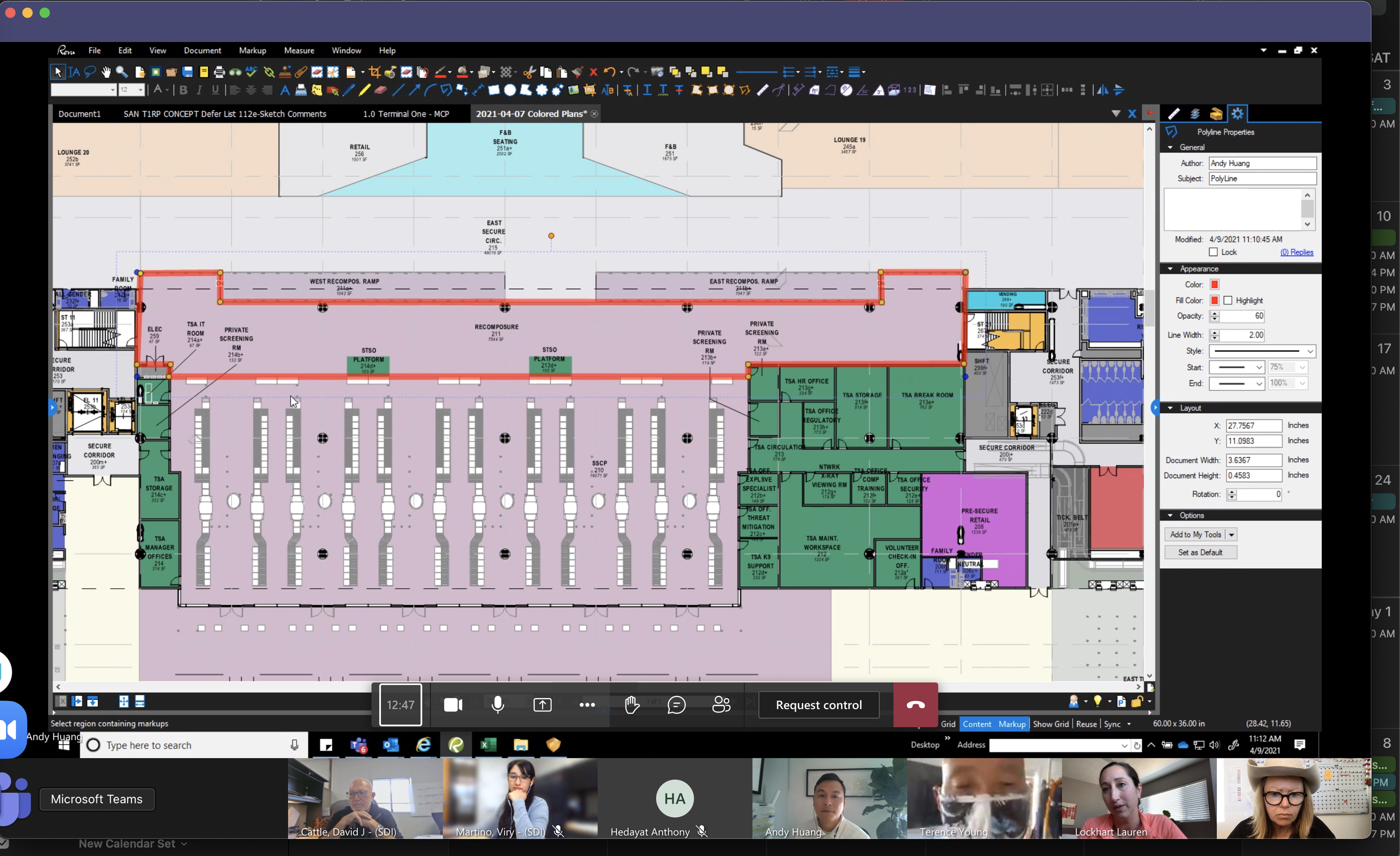Select the Pan hand tool

pyautogui.click(x=106, y=72)
